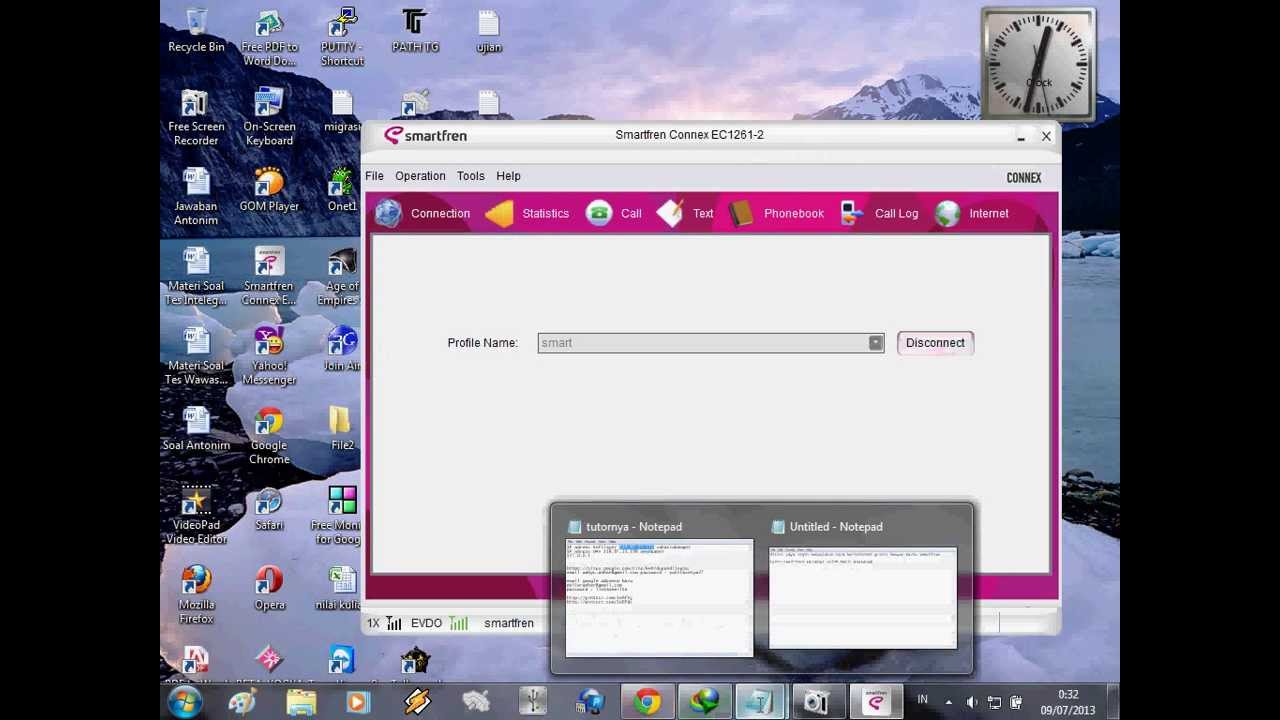Viewport: 1280px width, 720px height.
Task: Select the Onet1 game icon on desktop
Action: [342, 191]
